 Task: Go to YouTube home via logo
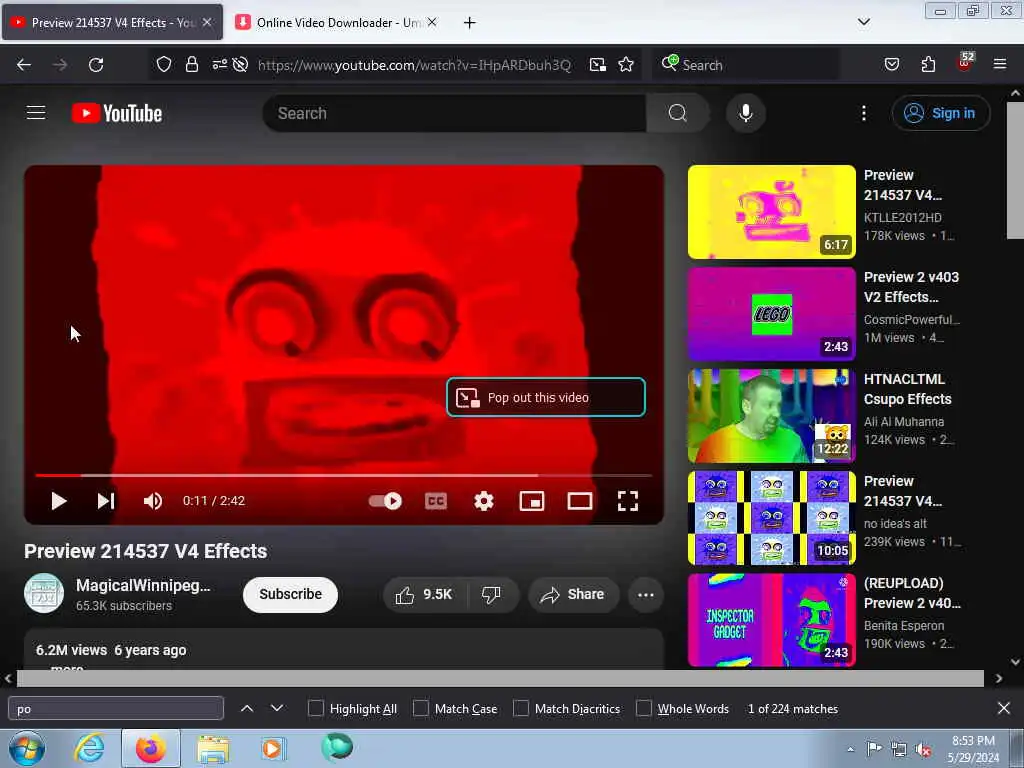tap(117, 113)
